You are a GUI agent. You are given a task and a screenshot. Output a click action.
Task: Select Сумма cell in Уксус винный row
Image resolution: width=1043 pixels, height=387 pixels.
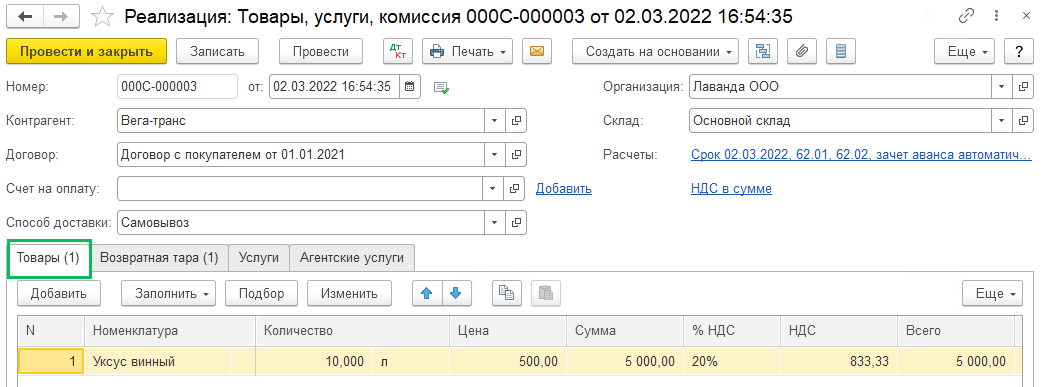coord(625,362)
